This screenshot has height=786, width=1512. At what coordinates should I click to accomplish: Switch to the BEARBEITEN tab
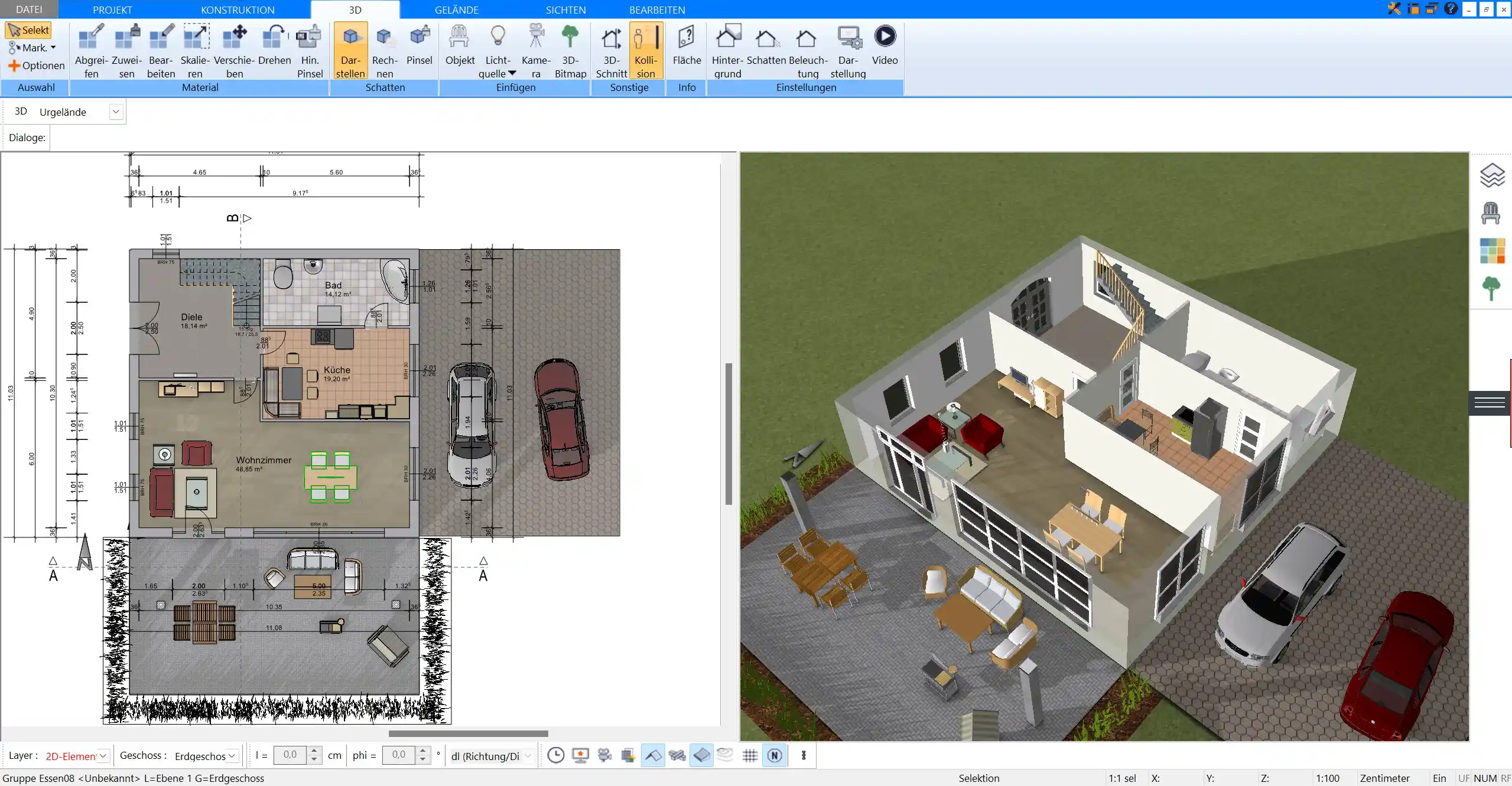click(x=657, y=9)
